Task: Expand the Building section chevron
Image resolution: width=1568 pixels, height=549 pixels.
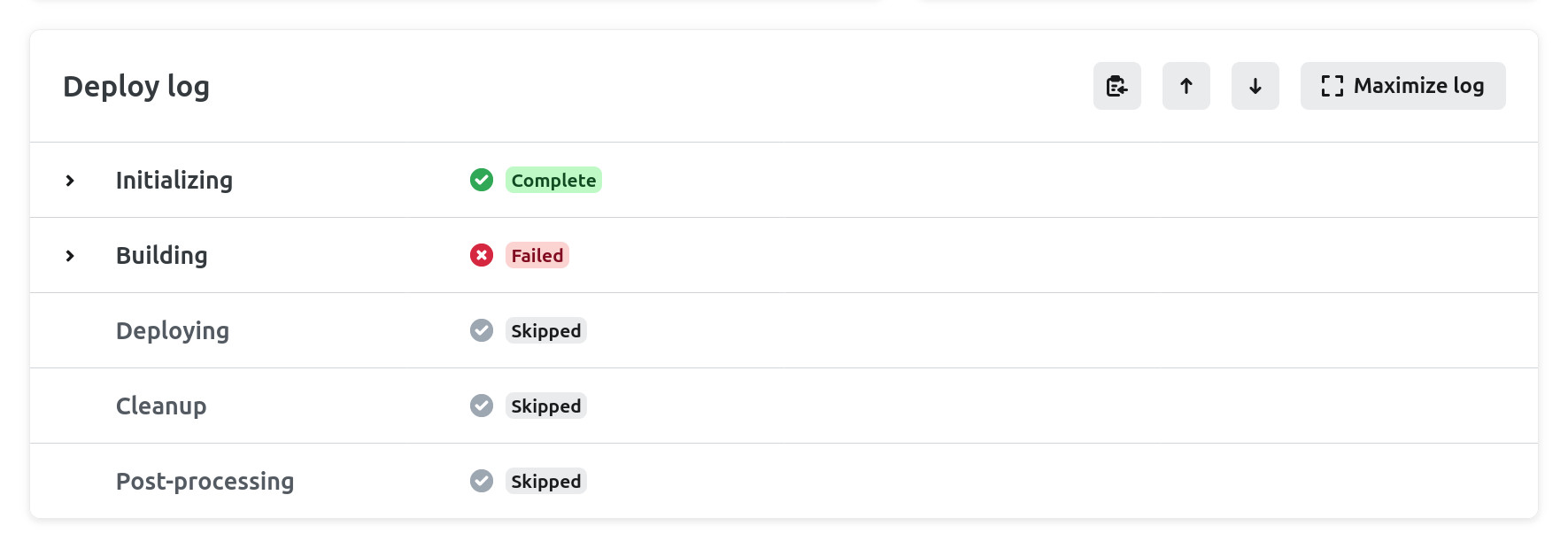Action: point(70,256)
